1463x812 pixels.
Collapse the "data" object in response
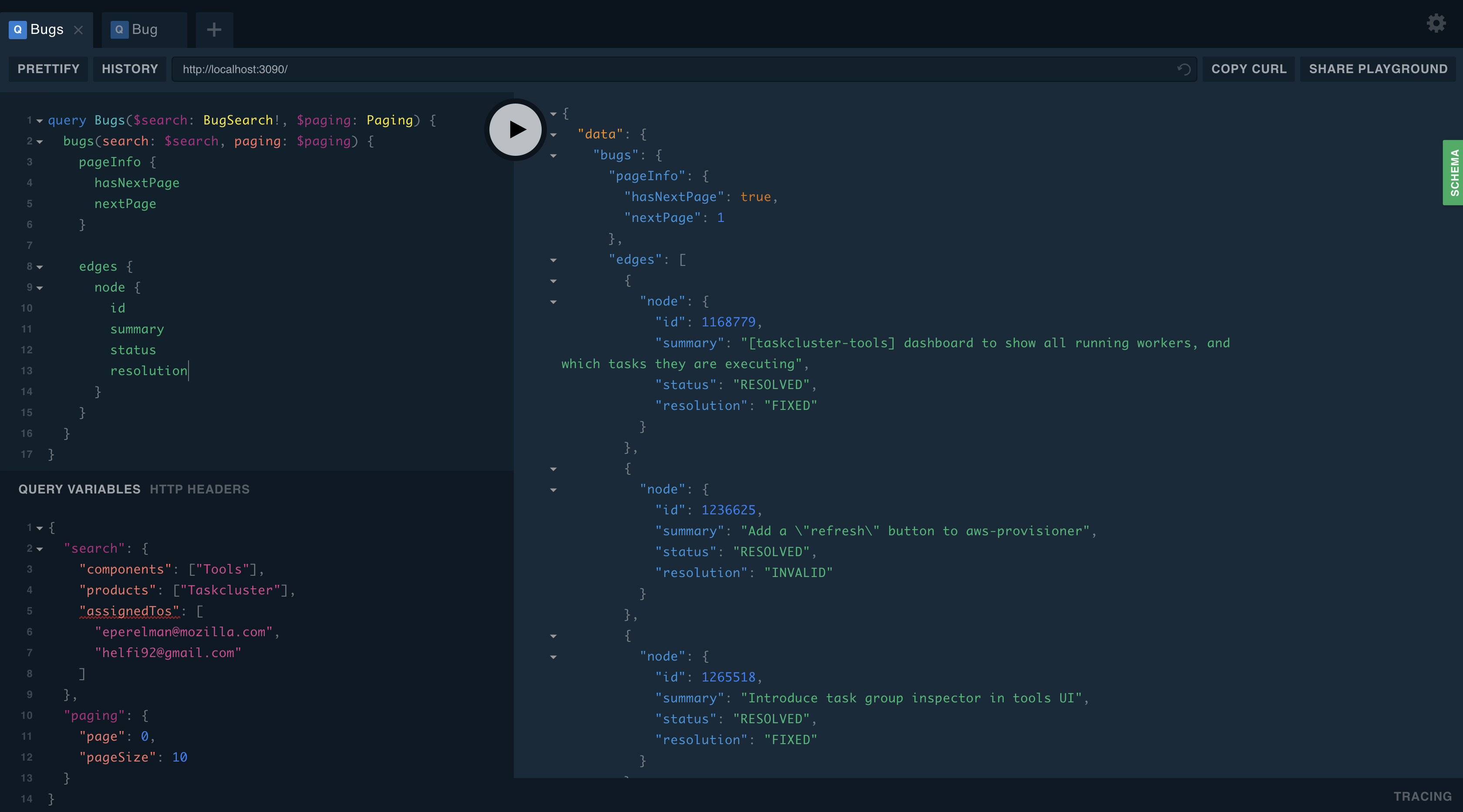coord(553,134)
